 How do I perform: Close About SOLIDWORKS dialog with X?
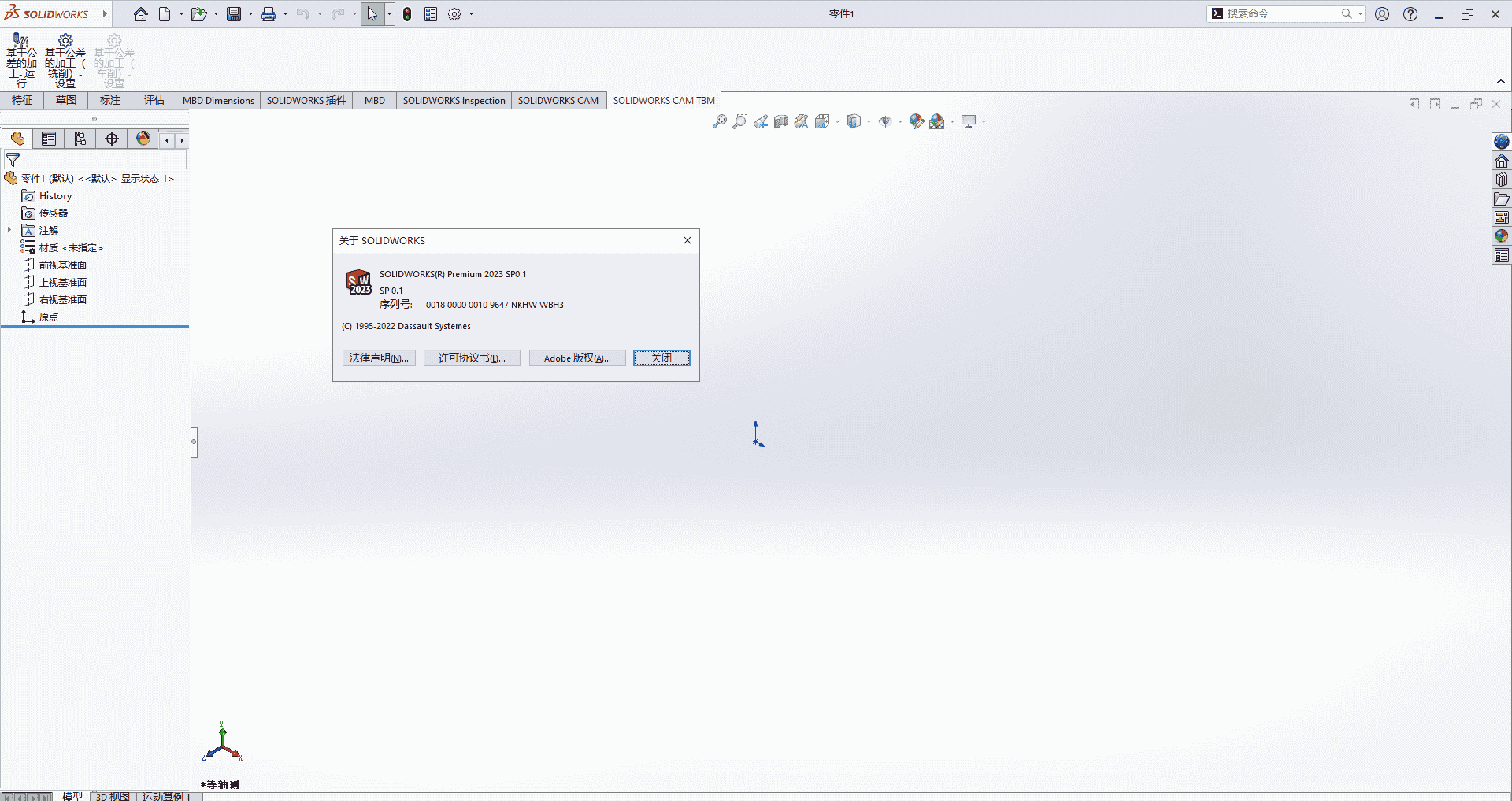tap(687, 240)
